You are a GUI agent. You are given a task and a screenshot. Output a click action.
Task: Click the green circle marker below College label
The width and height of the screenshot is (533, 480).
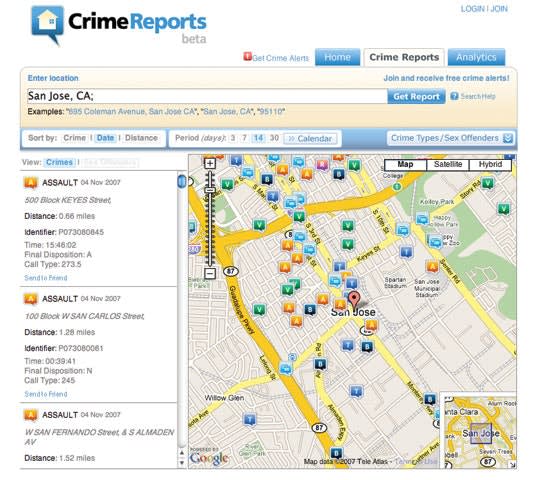coord(396,187)
